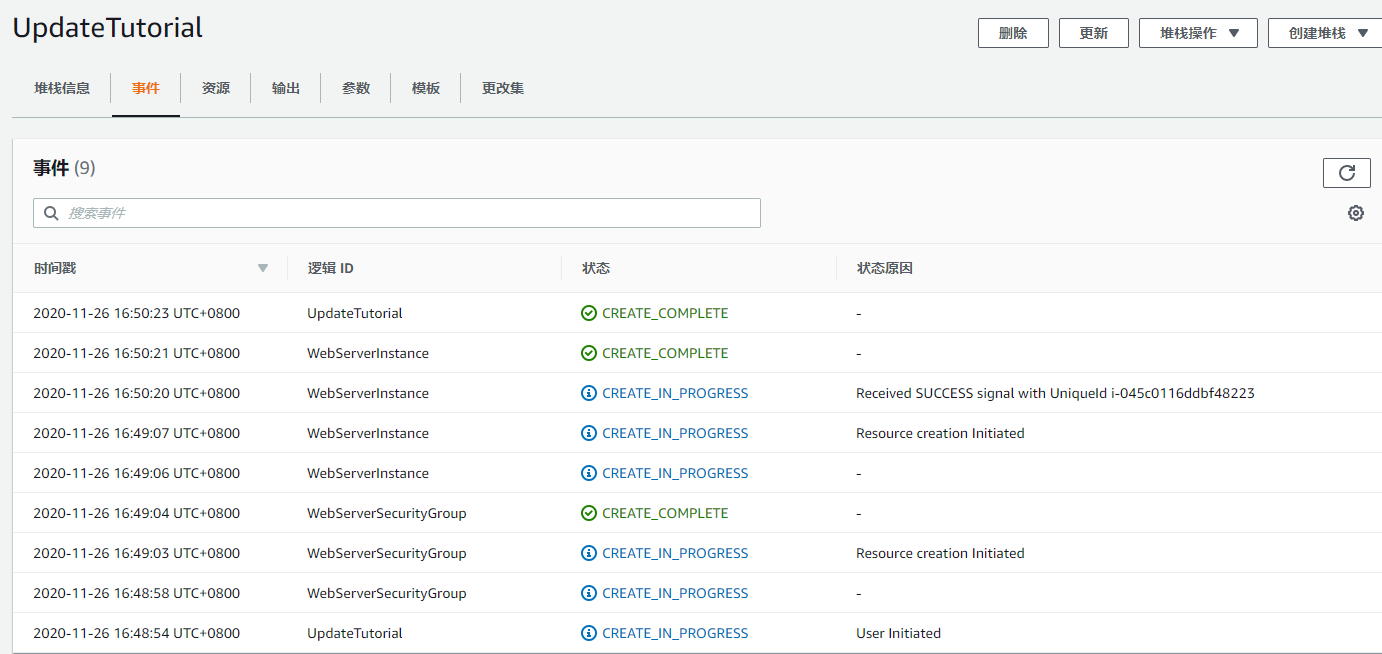This screenshot has width=1382, height=654.
Task: Expand the 创建堆栈 dropdown button
Action: tap(1326, 33)
